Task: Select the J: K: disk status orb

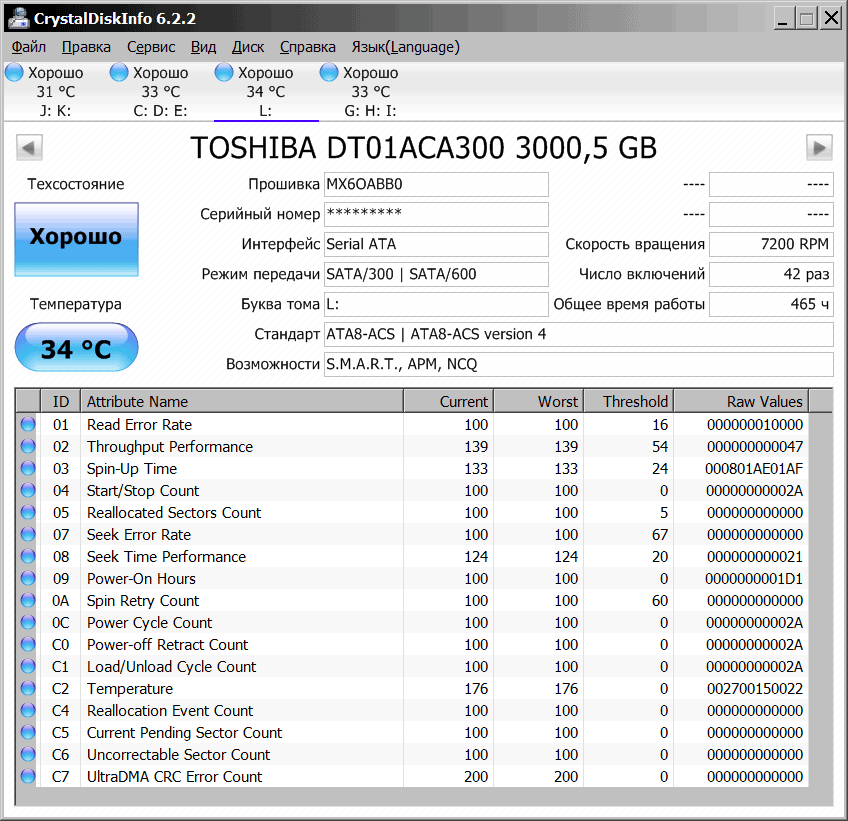Action: [x=14, y=72]
